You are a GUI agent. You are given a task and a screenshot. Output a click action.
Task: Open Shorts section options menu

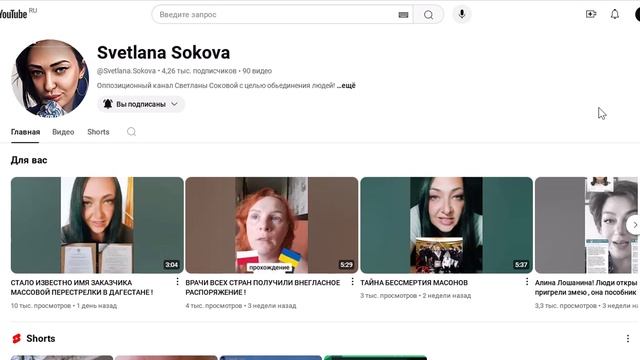[628, 338]
